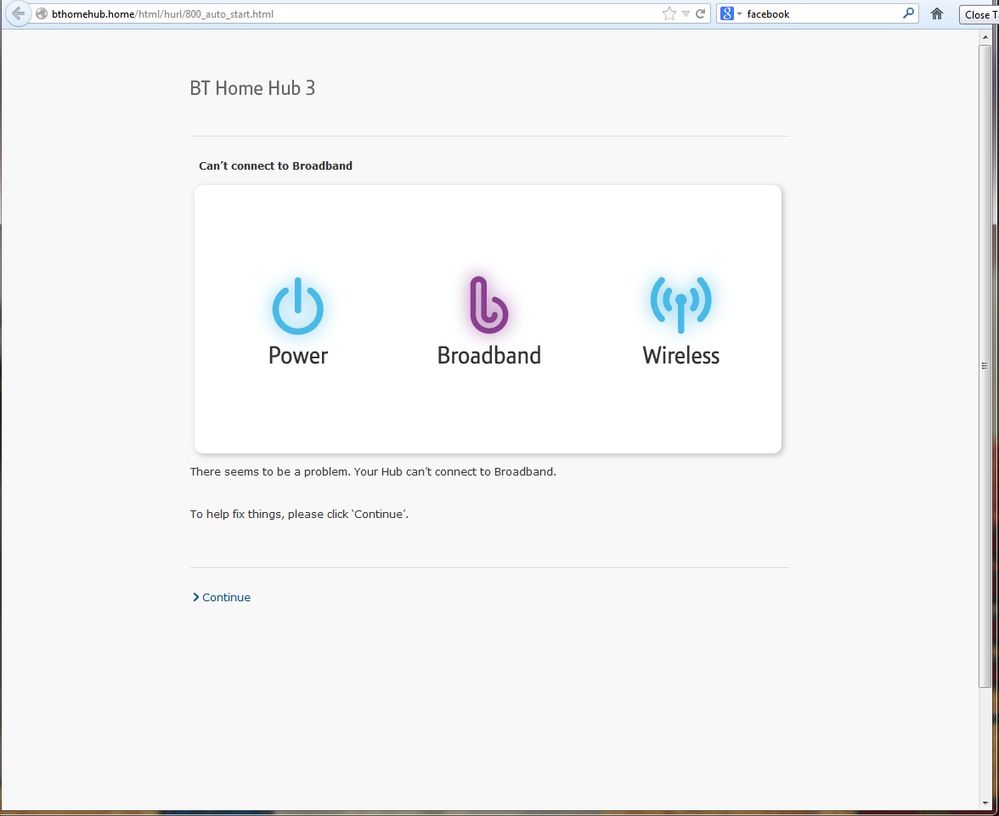Open the Google search engine selector
The height and width of the screenshot is (816, 999).
[731, 13]
